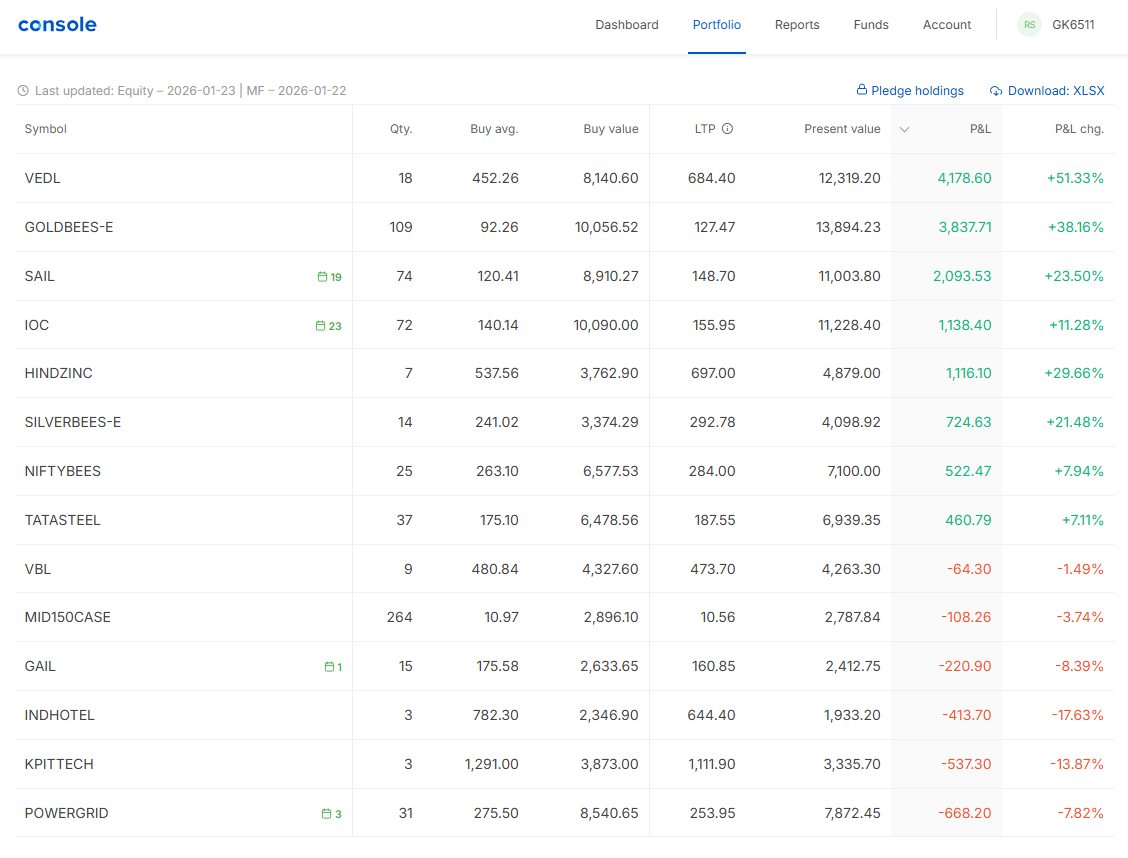Sort by the P&L chg. column header
The width and height of the screenshot is (1128, 858).
(1079, 129)
